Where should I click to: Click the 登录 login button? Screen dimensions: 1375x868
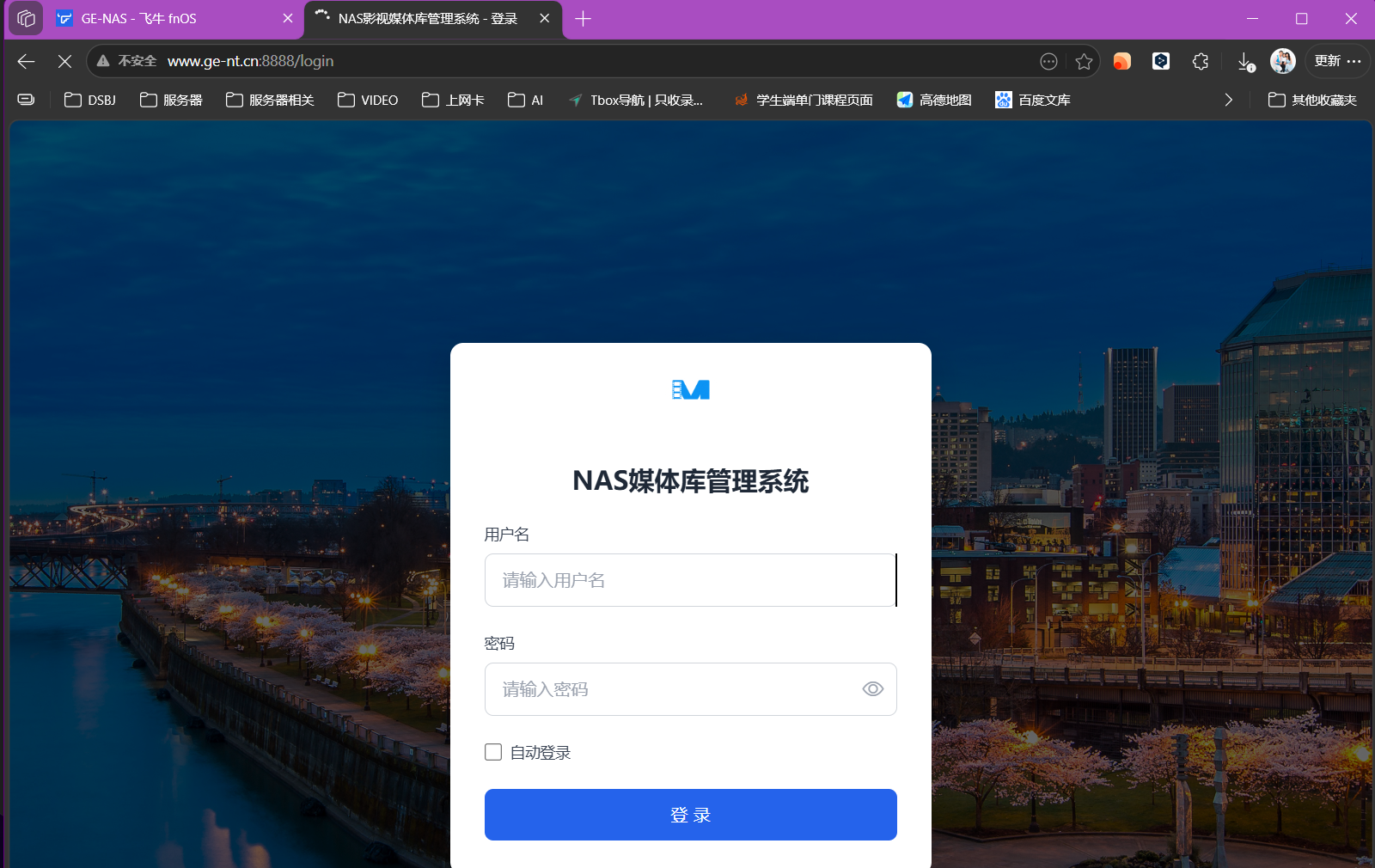690,815
